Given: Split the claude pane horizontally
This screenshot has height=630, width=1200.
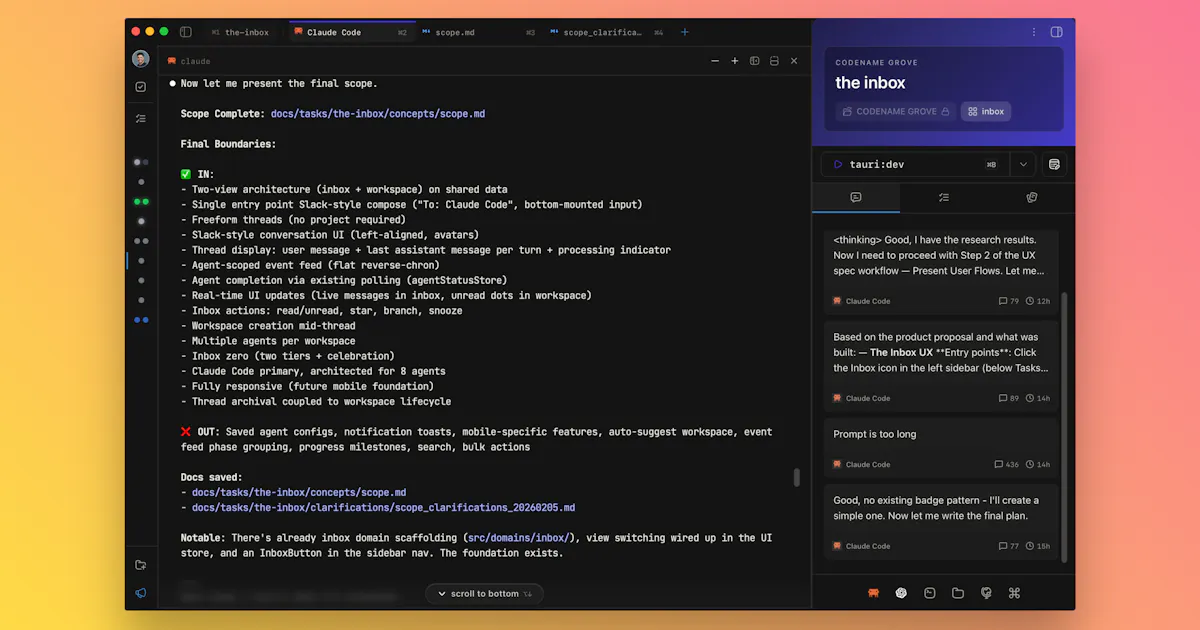Looking at the screenshot, I should tap(774, 61).
